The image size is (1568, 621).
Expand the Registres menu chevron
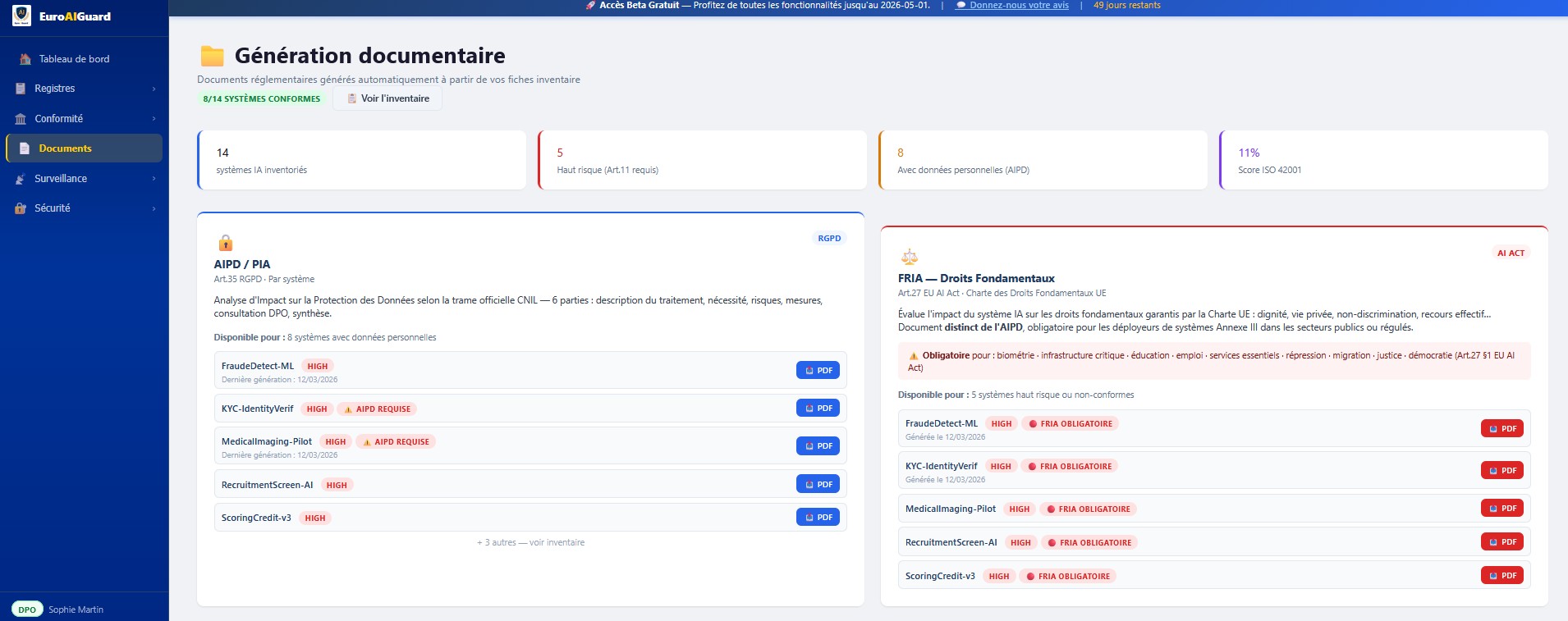pos(154,89)
